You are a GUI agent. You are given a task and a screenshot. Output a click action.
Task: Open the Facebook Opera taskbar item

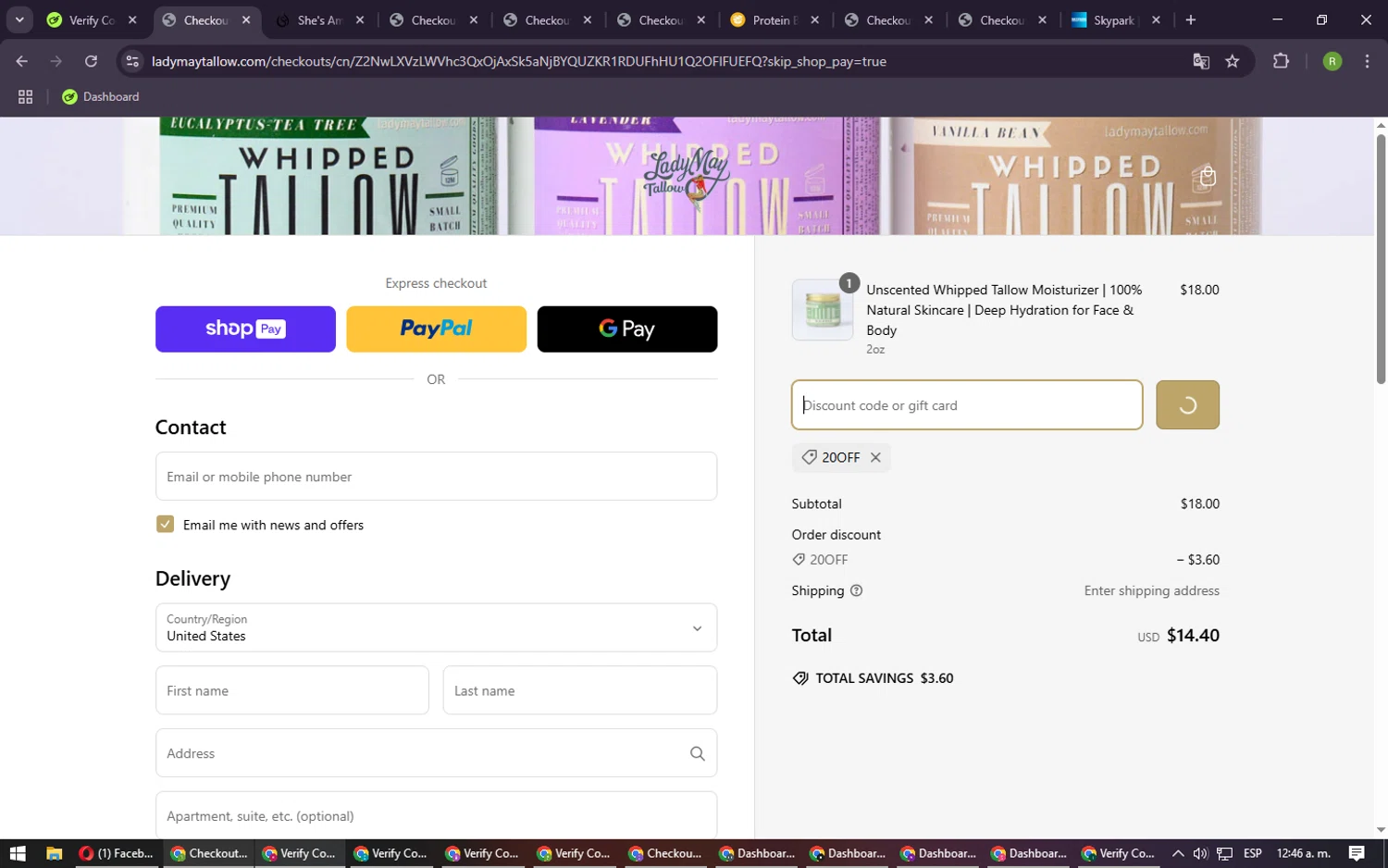coord(118,853)
